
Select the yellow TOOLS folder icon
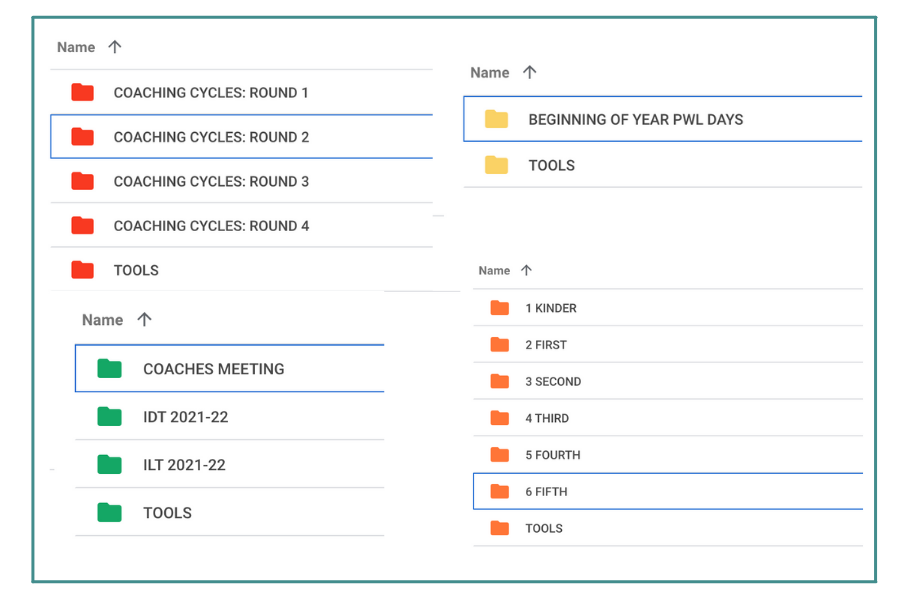496,165
